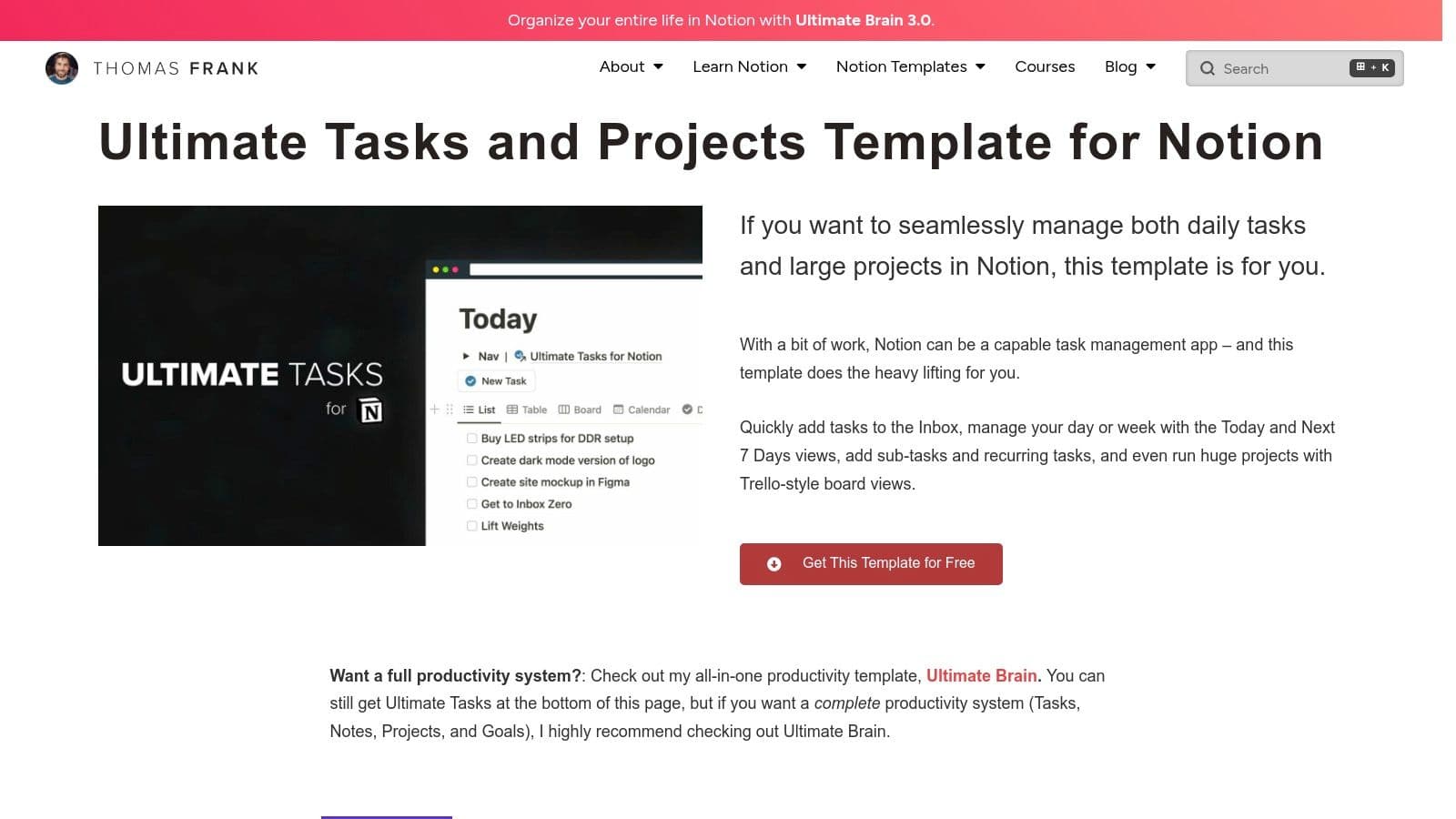Open the Ultimate Brain link in paragraph
Screen dimensions: 1456x819
(x=982, y=676)
